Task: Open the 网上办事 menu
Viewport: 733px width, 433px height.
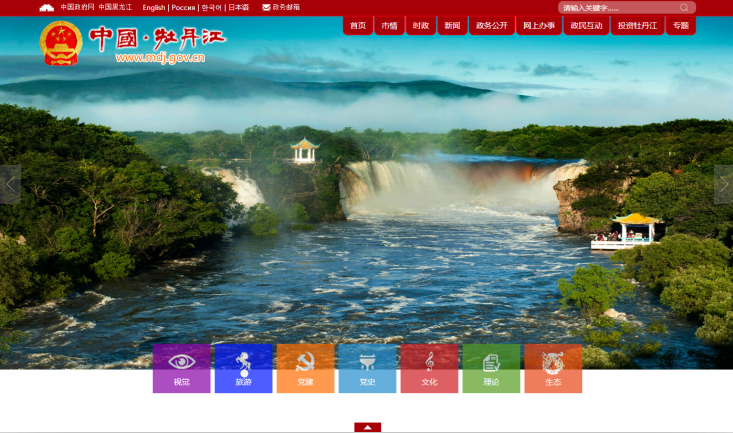Action: tap(539, 26)
